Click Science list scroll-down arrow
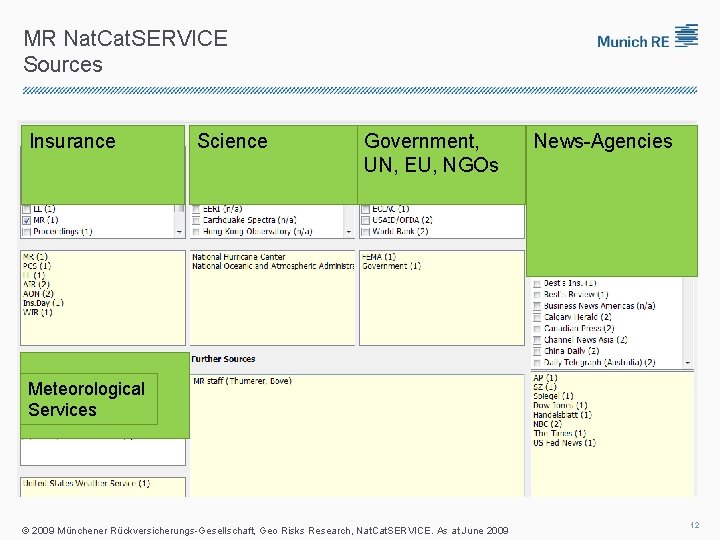Screen dimensions: 720x540 click(349, 231)
